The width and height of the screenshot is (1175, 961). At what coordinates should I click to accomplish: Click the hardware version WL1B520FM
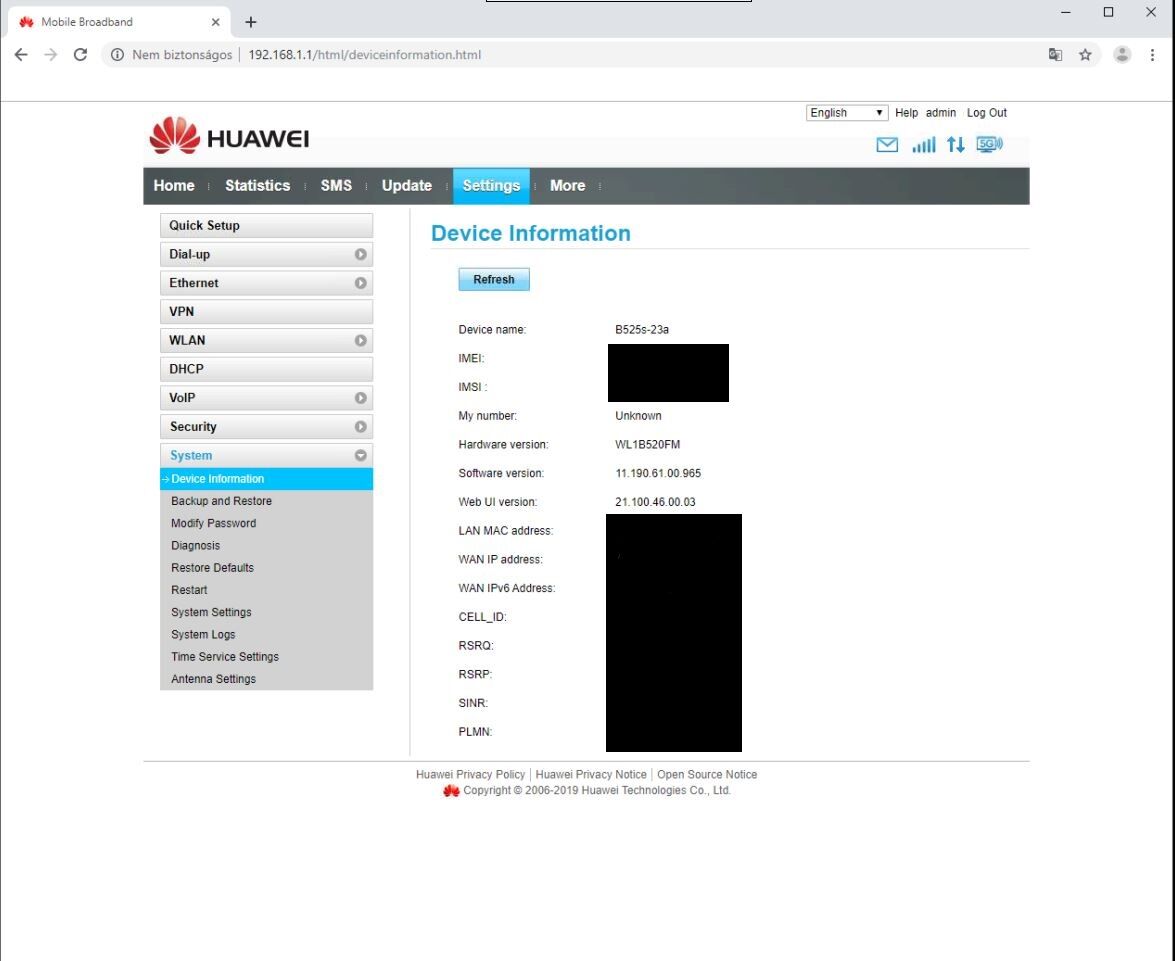click(x=647, y=445)
